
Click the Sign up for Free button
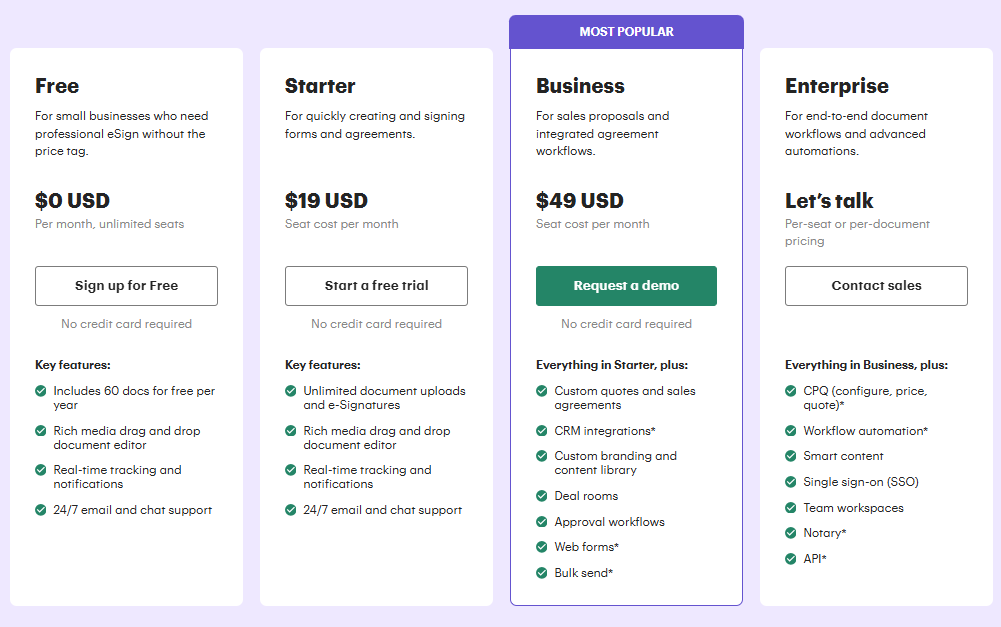point(126,286)
